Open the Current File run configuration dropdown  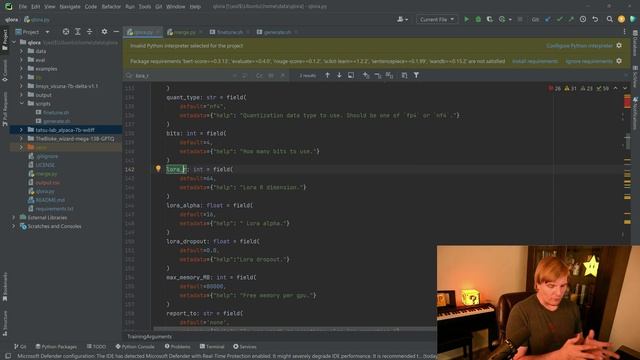point(436,19)
